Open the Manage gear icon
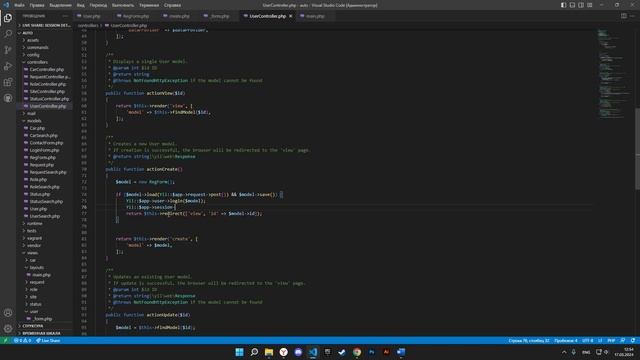Image resolution: width=640 pixels, height=360 pixels. point(8,329)
